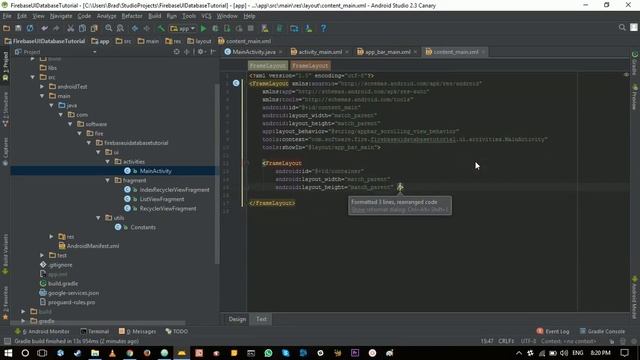Image resolution: width=640 pixels, height=360 pixels.
Task: Select AndroidManifest.xml in project tree
Action: coord(93,246)
